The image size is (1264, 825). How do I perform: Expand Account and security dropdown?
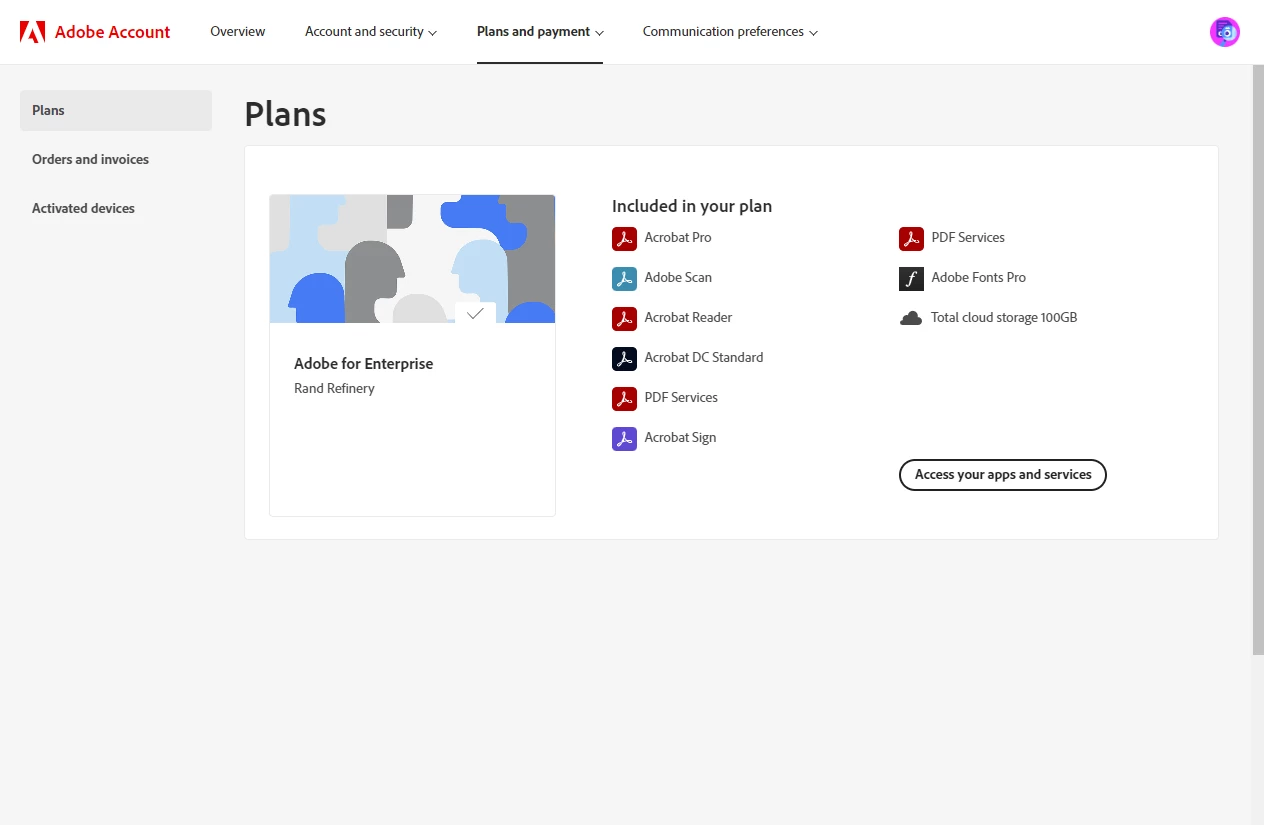371,32
